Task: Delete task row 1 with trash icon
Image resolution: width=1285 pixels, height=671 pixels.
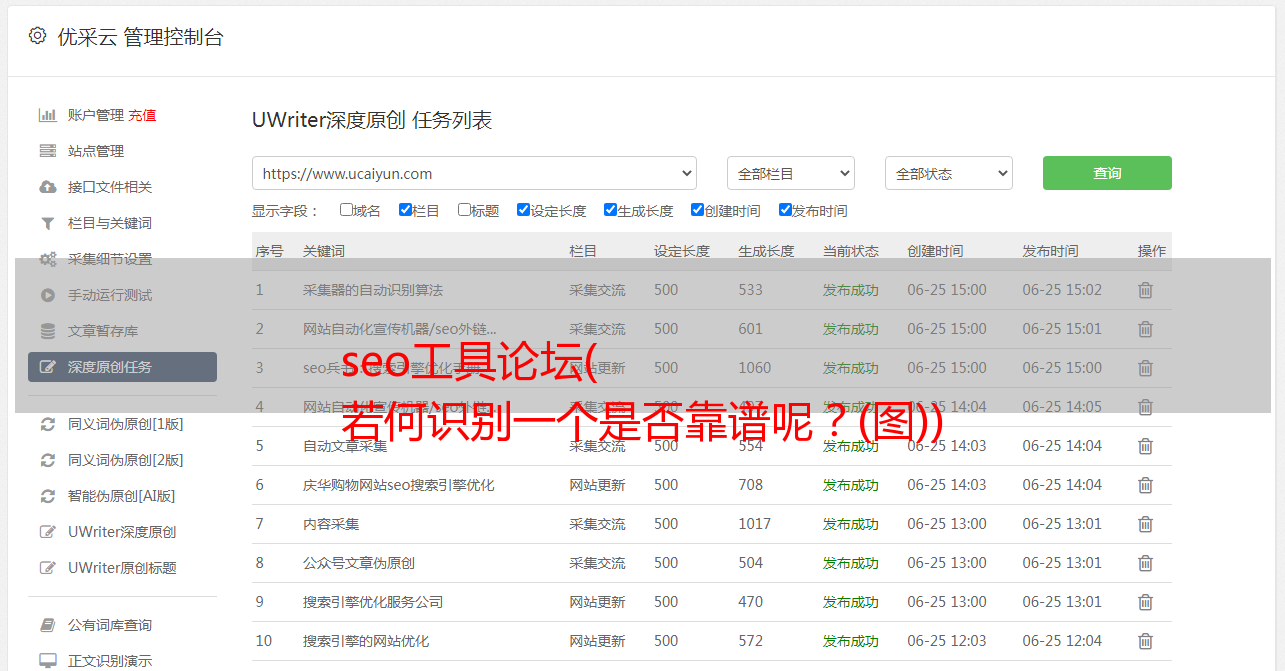Action: click(1145, 290)
